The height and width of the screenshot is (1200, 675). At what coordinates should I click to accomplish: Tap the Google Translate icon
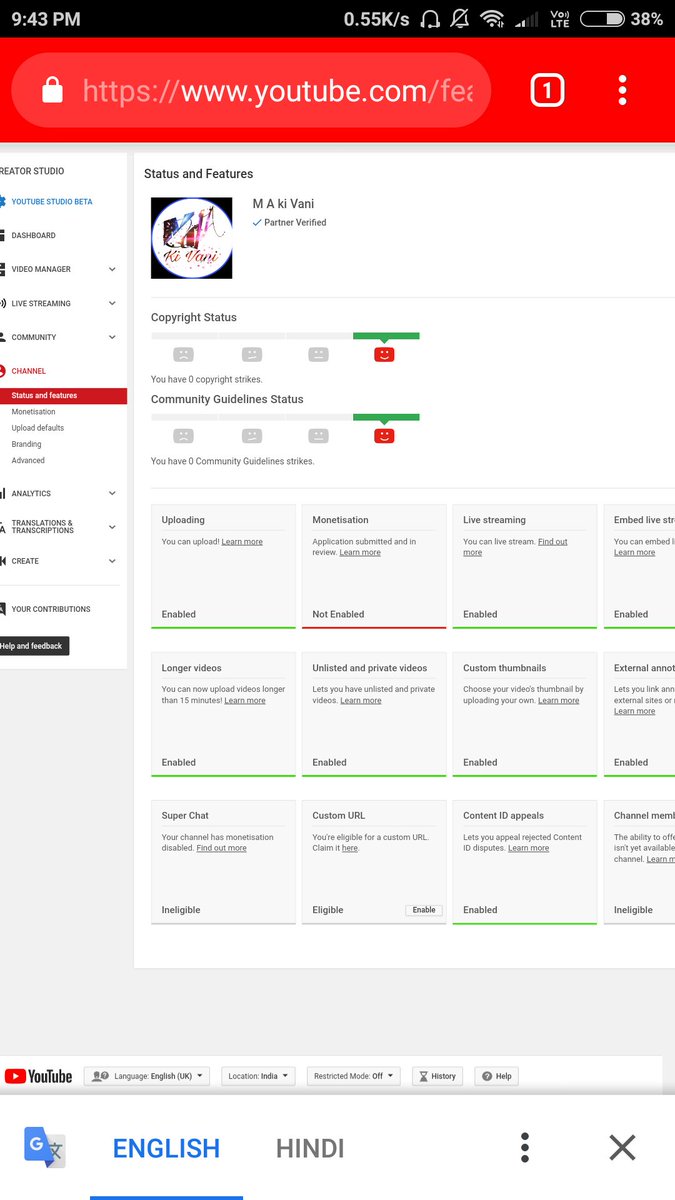click(x=45, y=1148)
